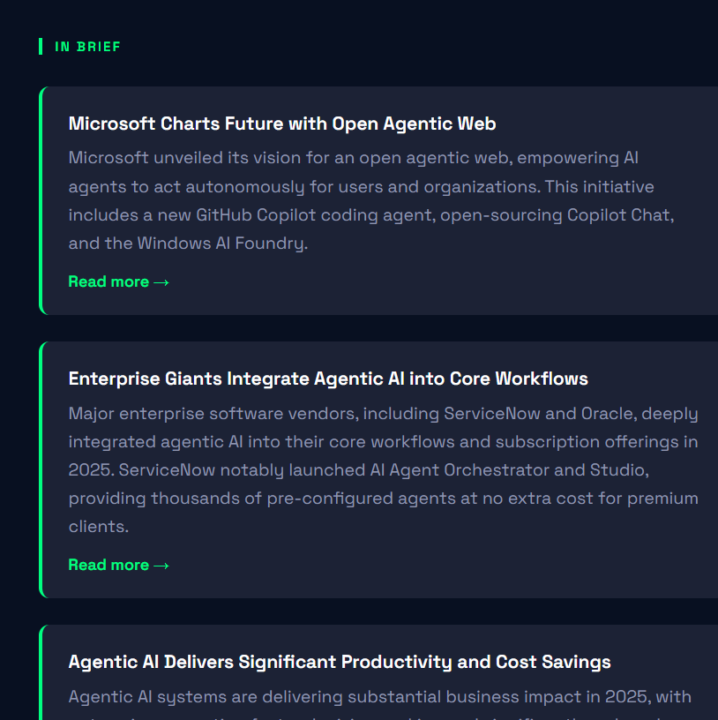Click green left border of Productivity and Cost Savings card
Viewport: 718px width, 720px height.
41,673
